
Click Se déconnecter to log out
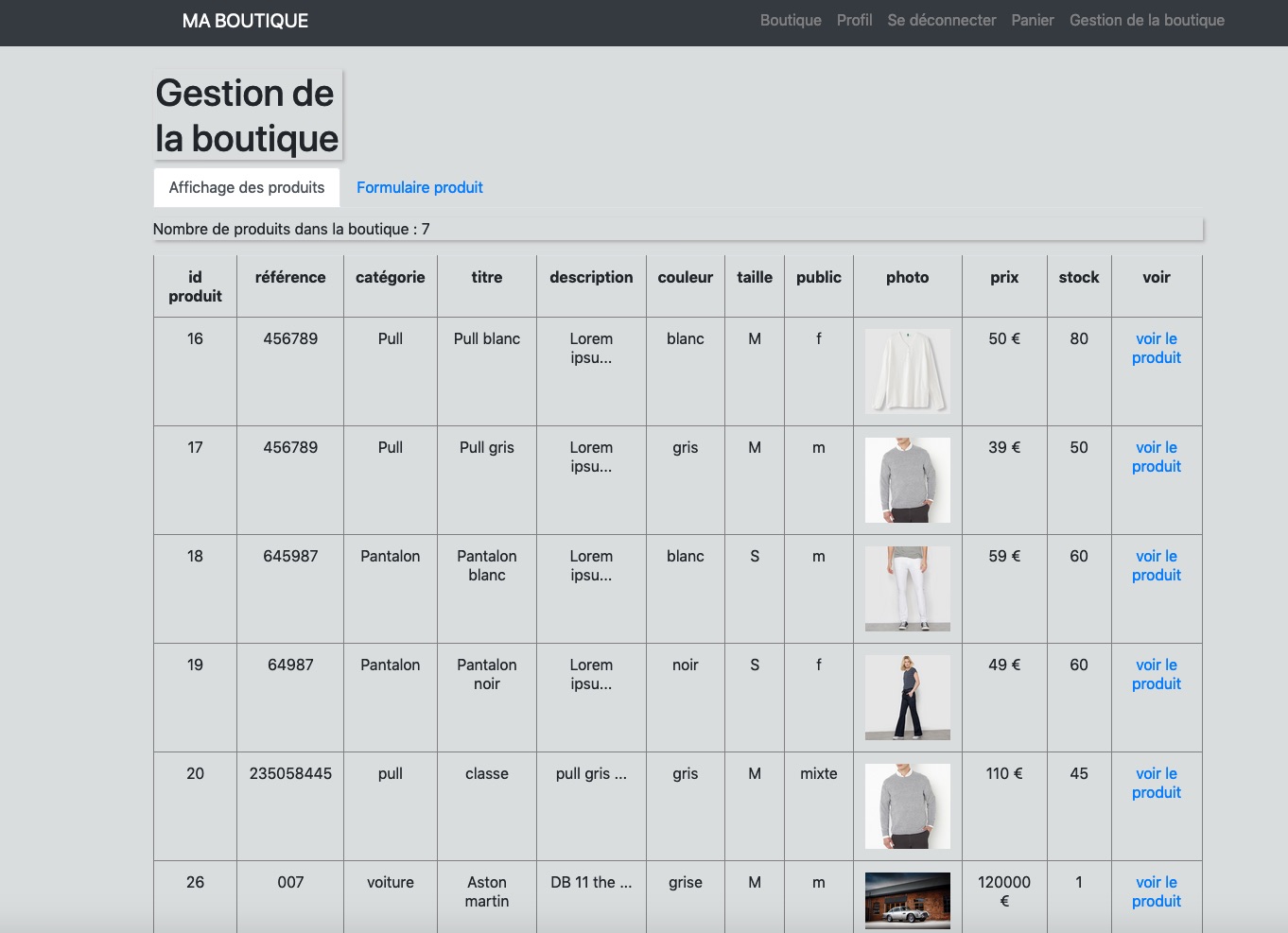pos(941,21)
